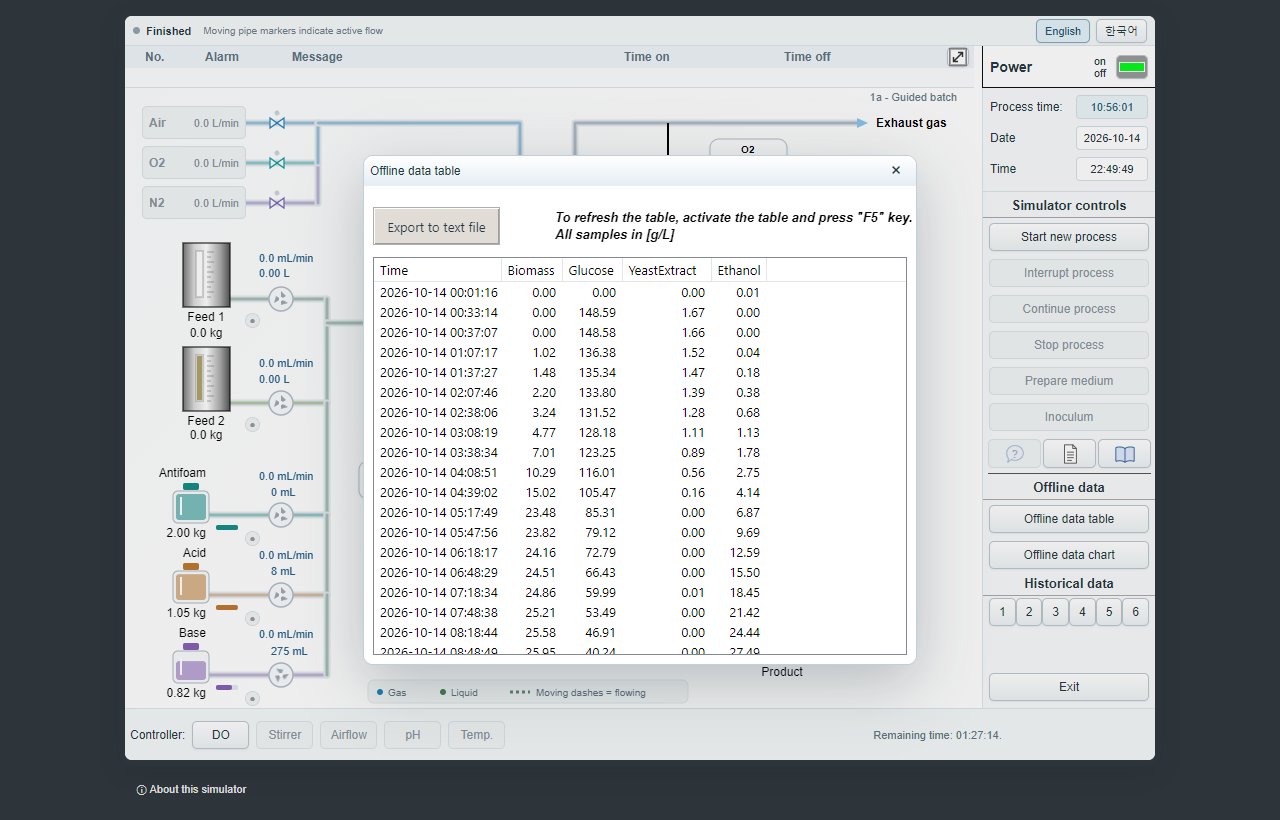Toggle the radio dot below Base pump

252,698
